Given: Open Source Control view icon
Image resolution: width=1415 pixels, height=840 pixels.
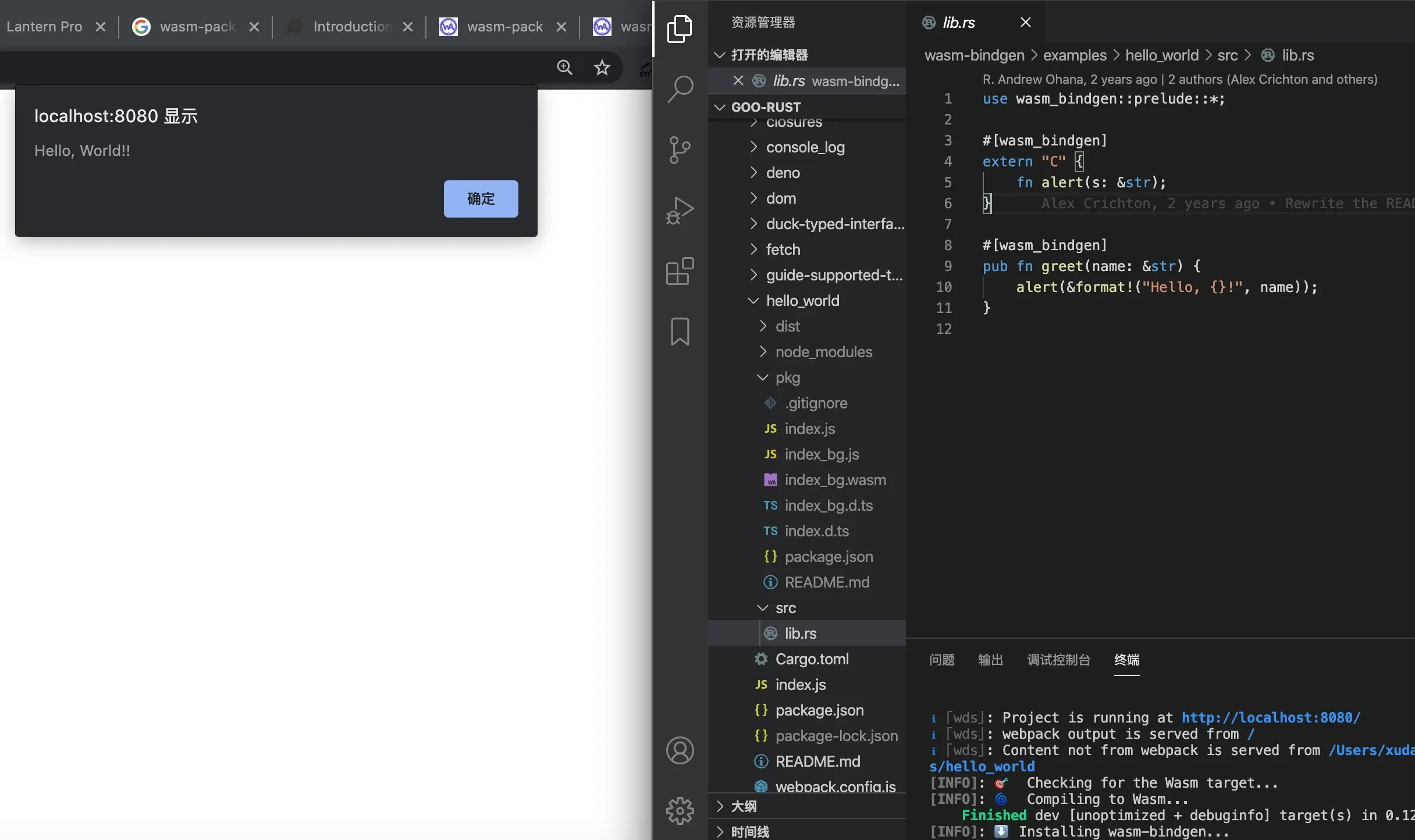Looking at the screenshot, I should (680, 150).
